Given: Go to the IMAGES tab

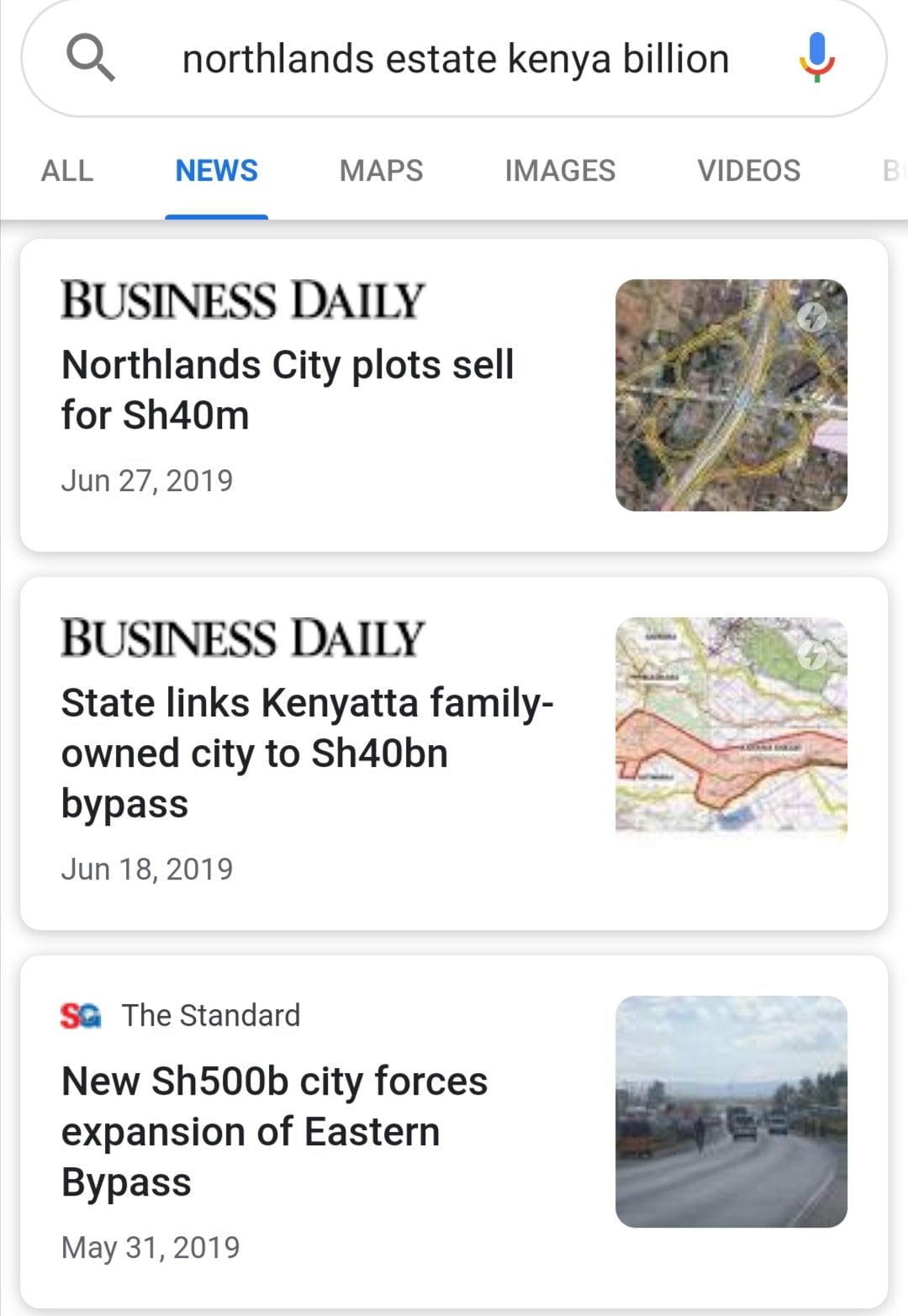Looking at the screenshot, I should click(560, 171).
